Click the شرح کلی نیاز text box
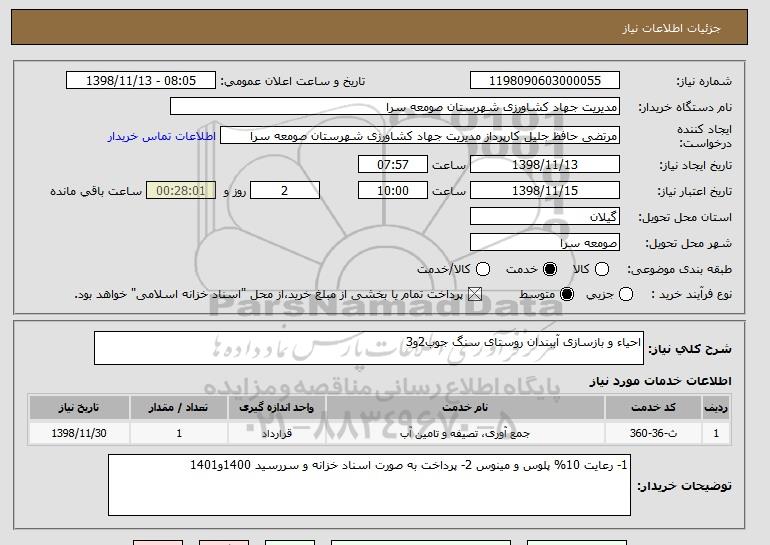Image resolution: width=770 pixels, height=545 pixels. 369,348
